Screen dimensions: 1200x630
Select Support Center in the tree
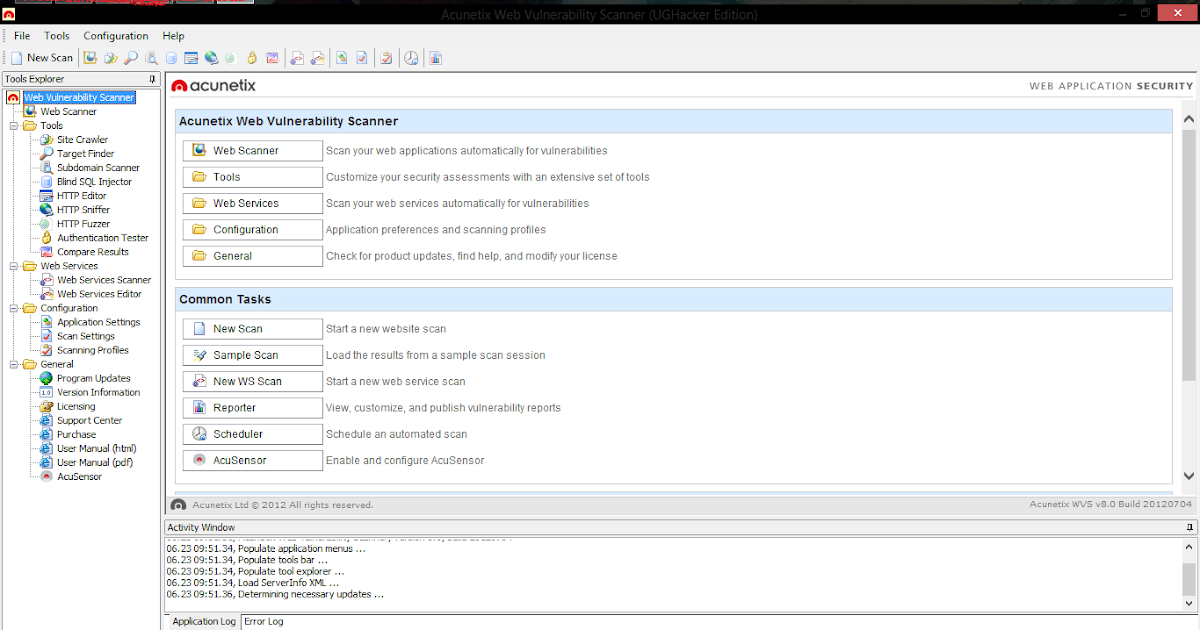click(89, 420)
